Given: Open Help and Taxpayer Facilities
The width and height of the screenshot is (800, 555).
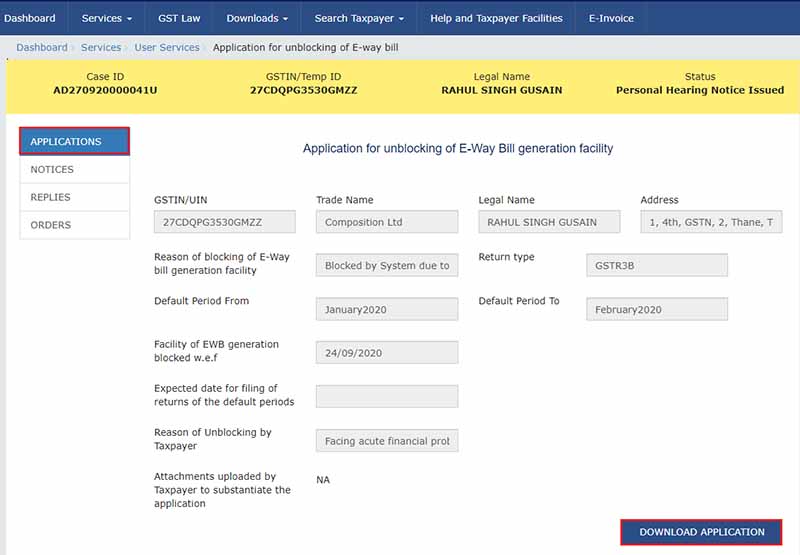Looking at the screenshot, I should point(496,18).
